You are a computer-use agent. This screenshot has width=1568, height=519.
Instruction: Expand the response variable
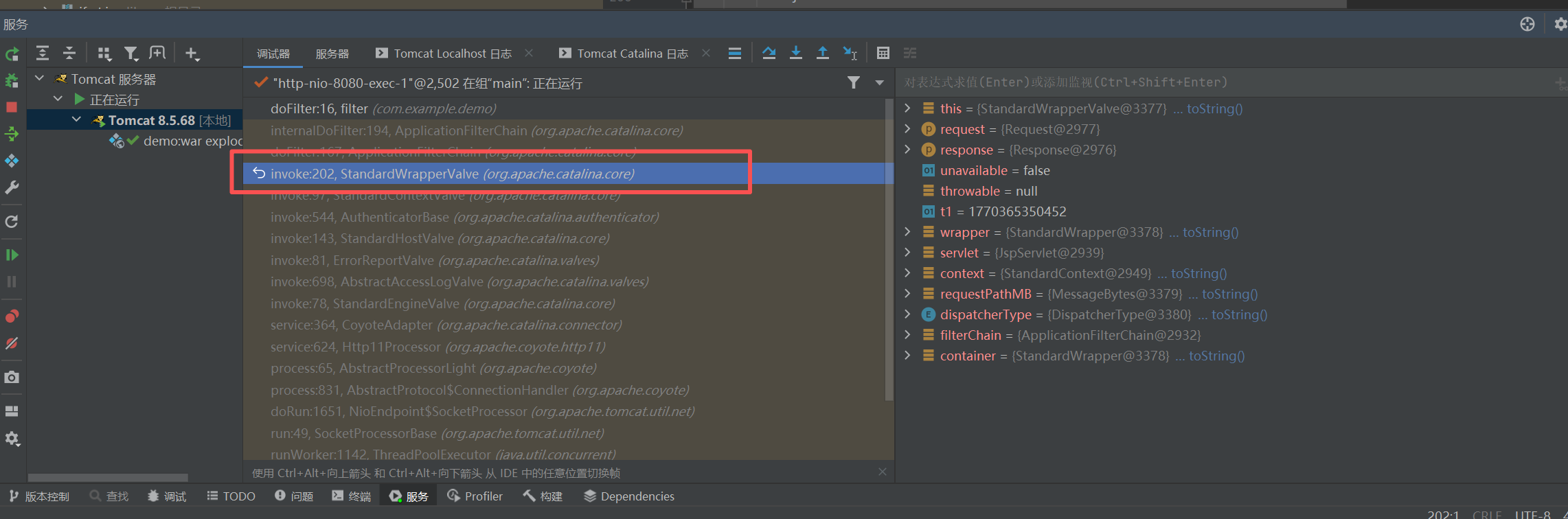click(x=908, y=150)
